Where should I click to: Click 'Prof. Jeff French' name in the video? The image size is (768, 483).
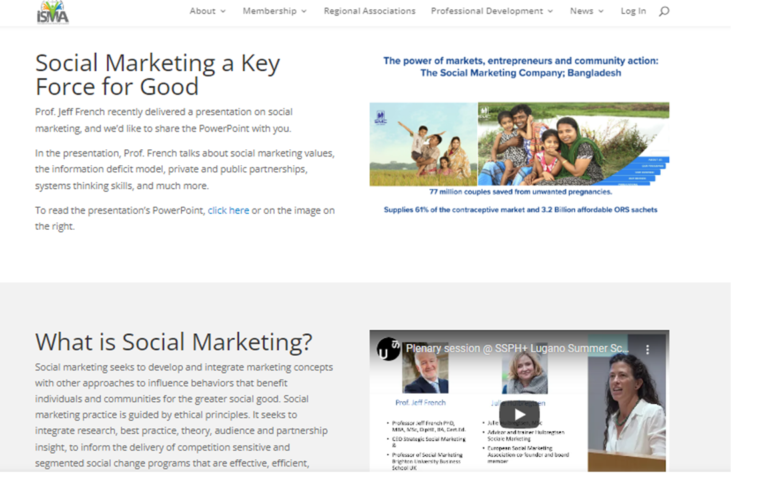pyautogui.click(x=420, y=403)
